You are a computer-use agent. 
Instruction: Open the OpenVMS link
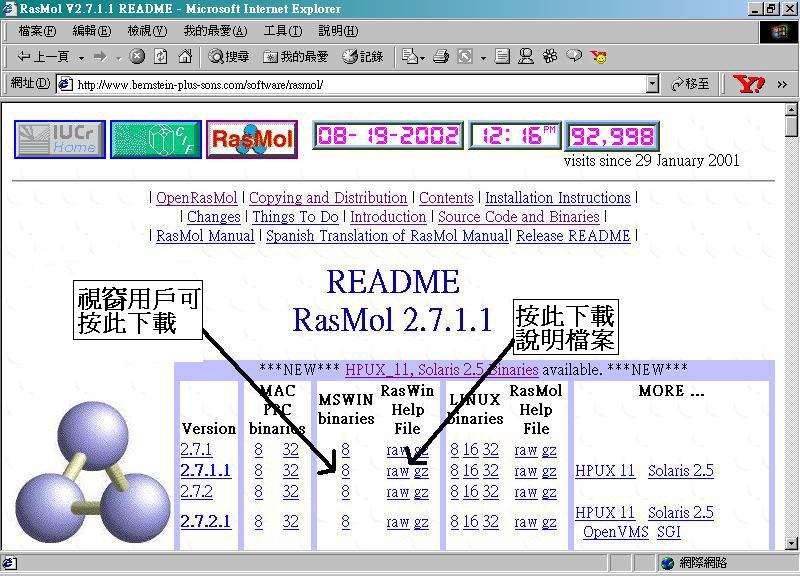(615, 532)
